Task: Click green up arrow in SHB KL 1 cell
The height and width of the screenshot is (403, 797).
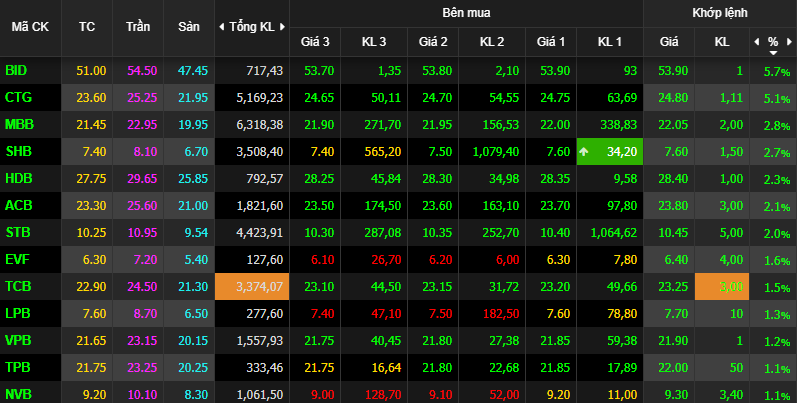Action: 584,151
